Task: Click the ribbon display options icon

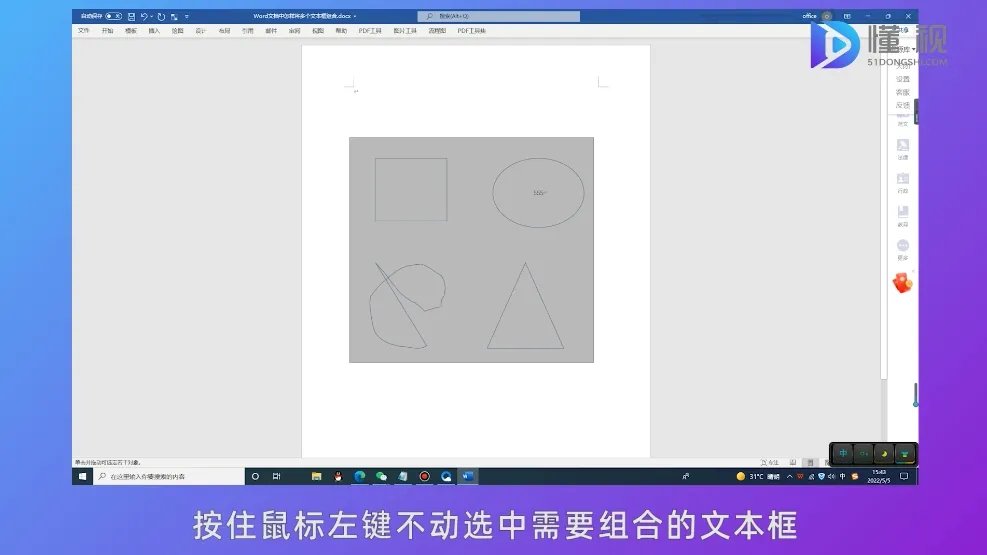Action: [x=847, y=16]
